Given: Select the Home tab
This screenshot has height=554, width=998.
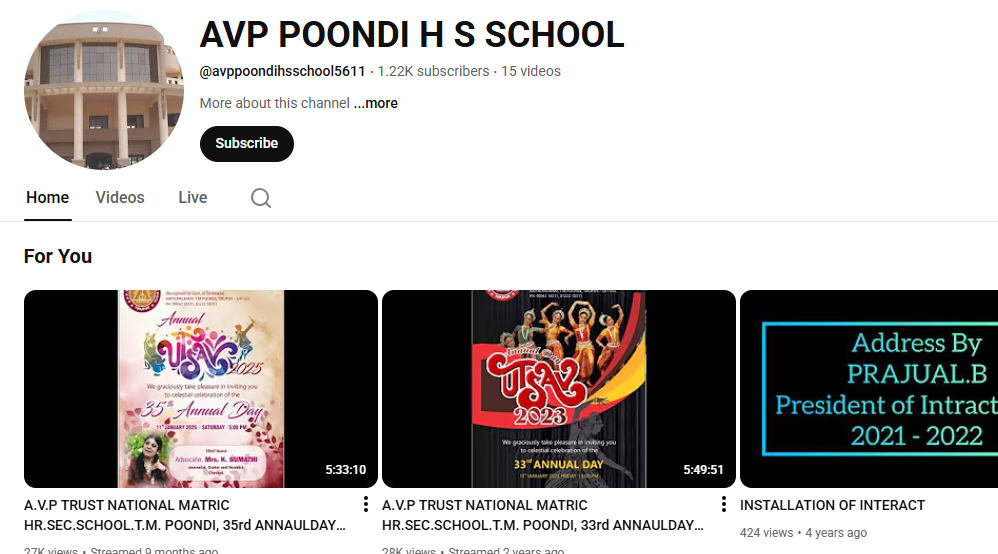Looking at the screenshot, I should pyautogui.click(x=48, y=197).
